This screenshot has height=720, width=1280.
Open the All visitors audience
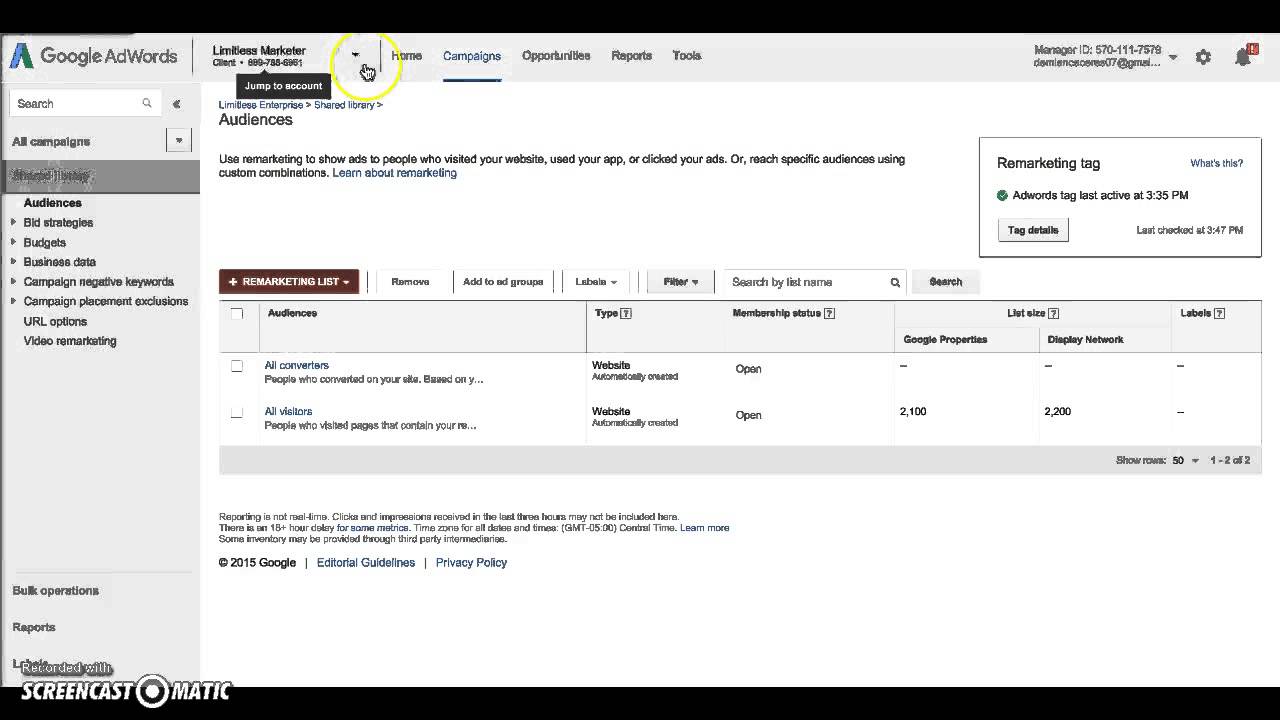pos(288,411)
